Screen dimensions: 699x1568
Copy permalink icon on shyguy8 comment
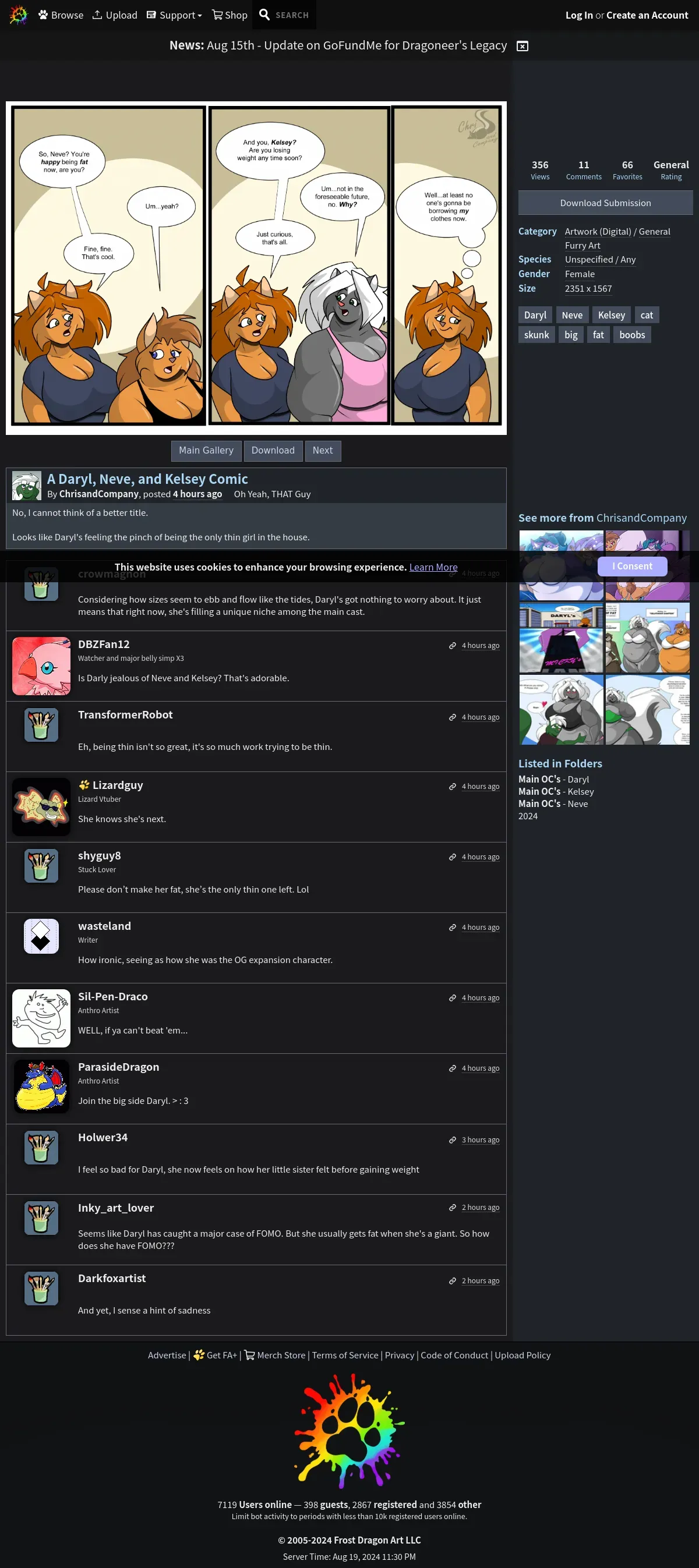coord(452,857)
